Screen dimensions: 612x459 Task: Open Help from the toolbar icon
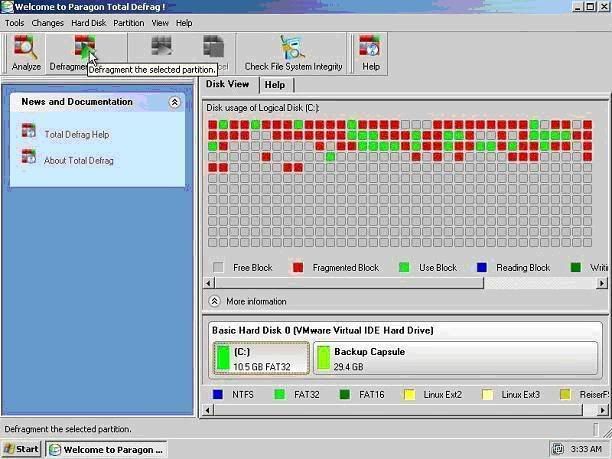pyautogui.click(x=369, y=46)
